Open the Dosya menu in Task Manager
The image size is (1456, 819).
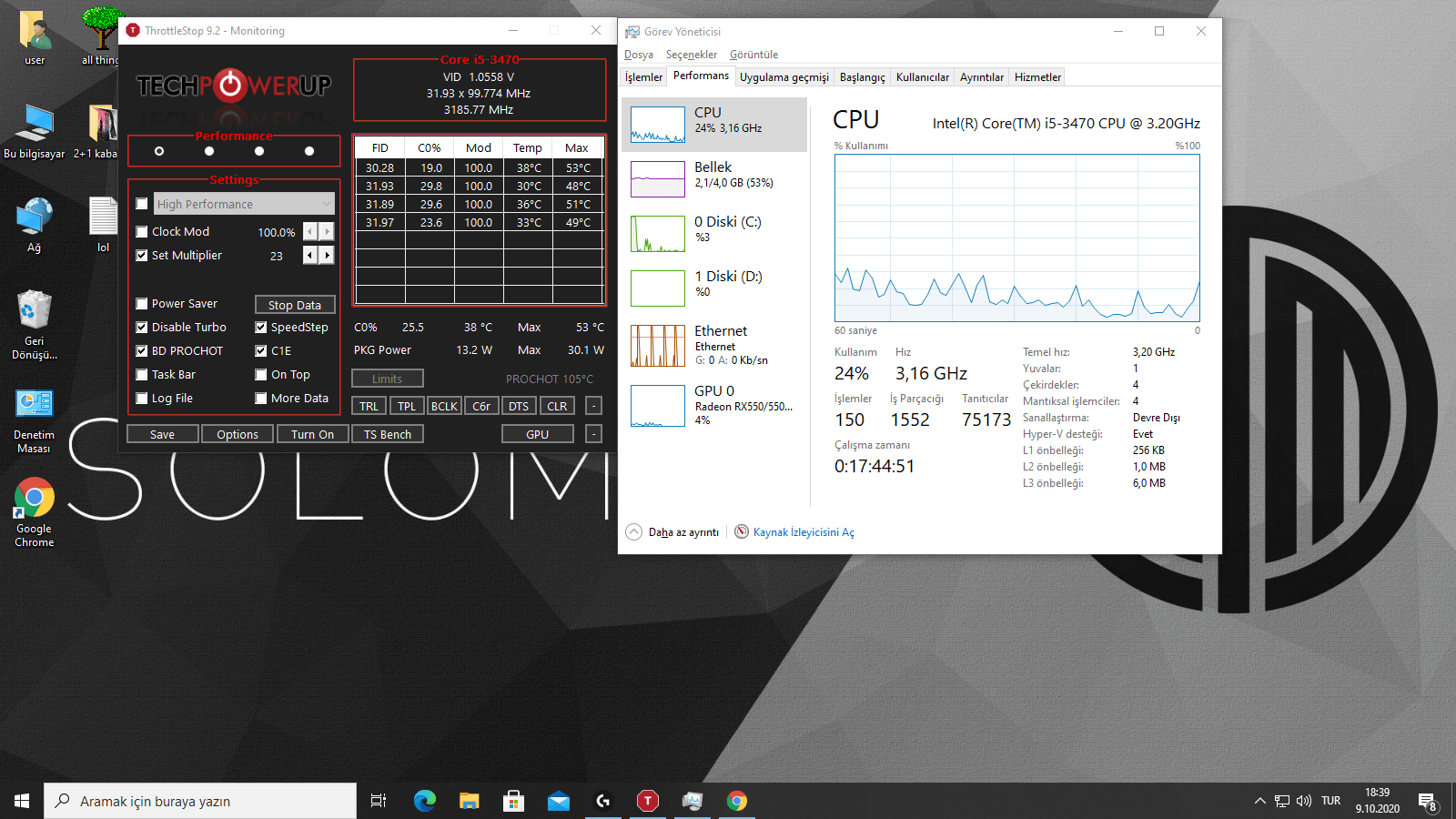click(x=639, y=55)
